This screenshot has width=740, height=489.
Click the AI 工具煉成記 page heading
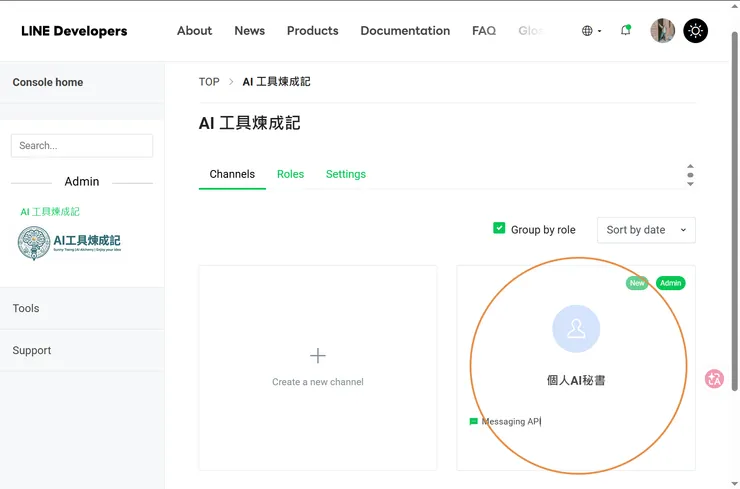(x=249, y=123)
